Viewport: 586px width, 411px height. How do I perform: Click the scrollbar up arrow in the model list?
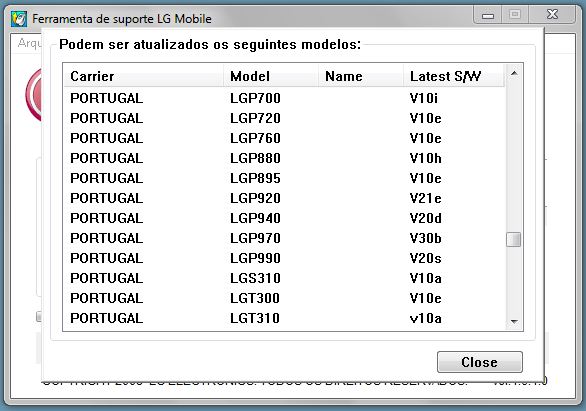[514, 74]
